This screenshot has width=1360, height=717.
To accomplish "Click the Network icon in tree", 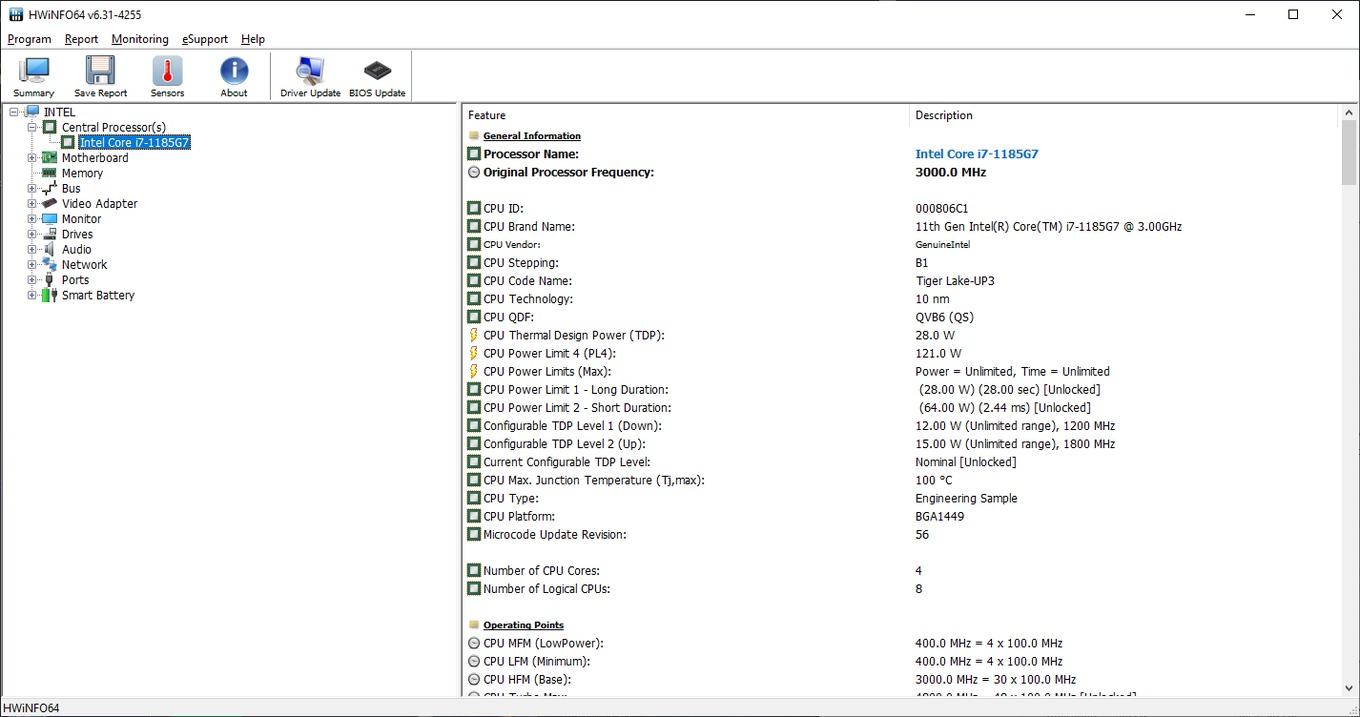I will click(x=49, y=265).
